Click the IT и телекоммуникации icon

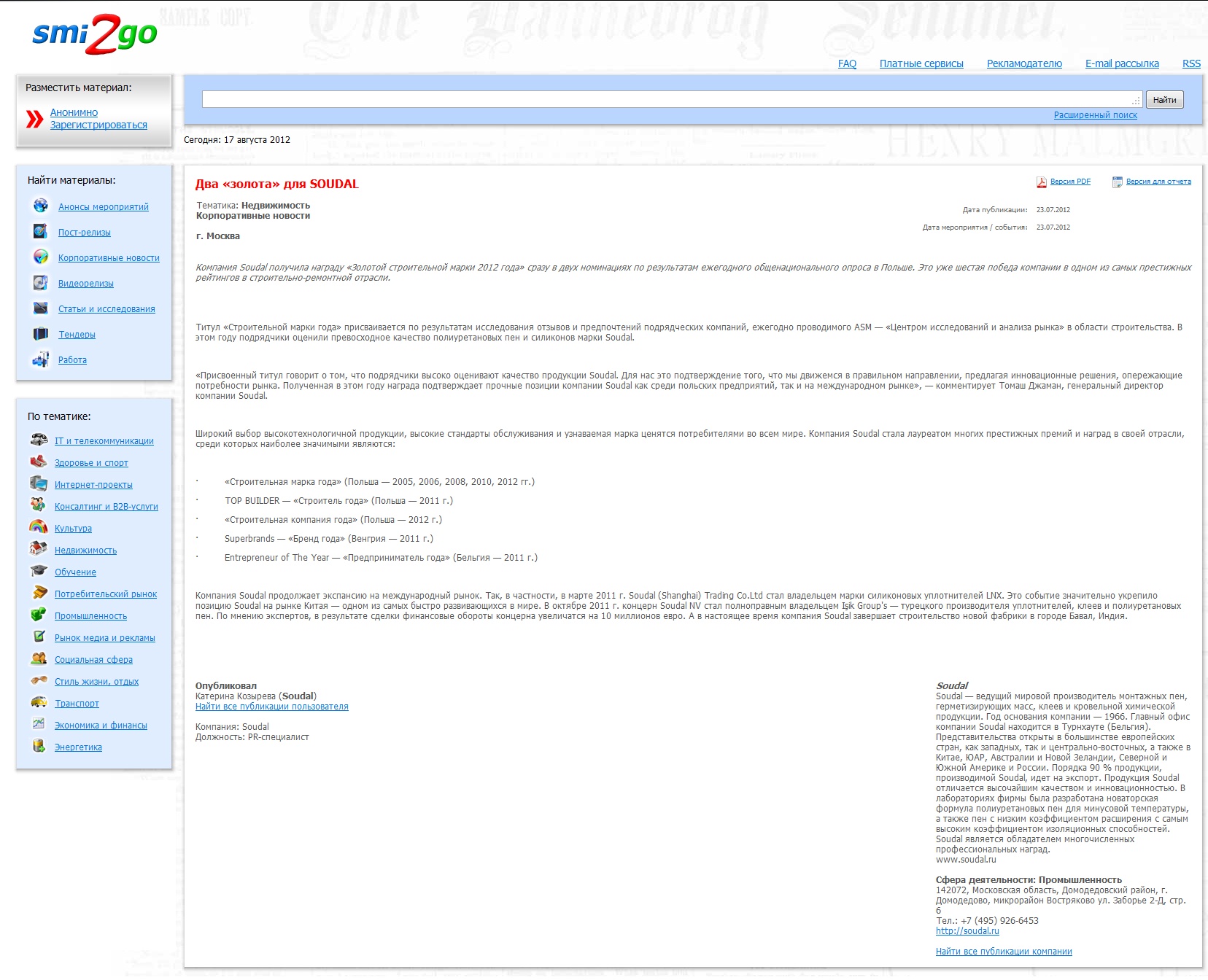tap(39, 440)
